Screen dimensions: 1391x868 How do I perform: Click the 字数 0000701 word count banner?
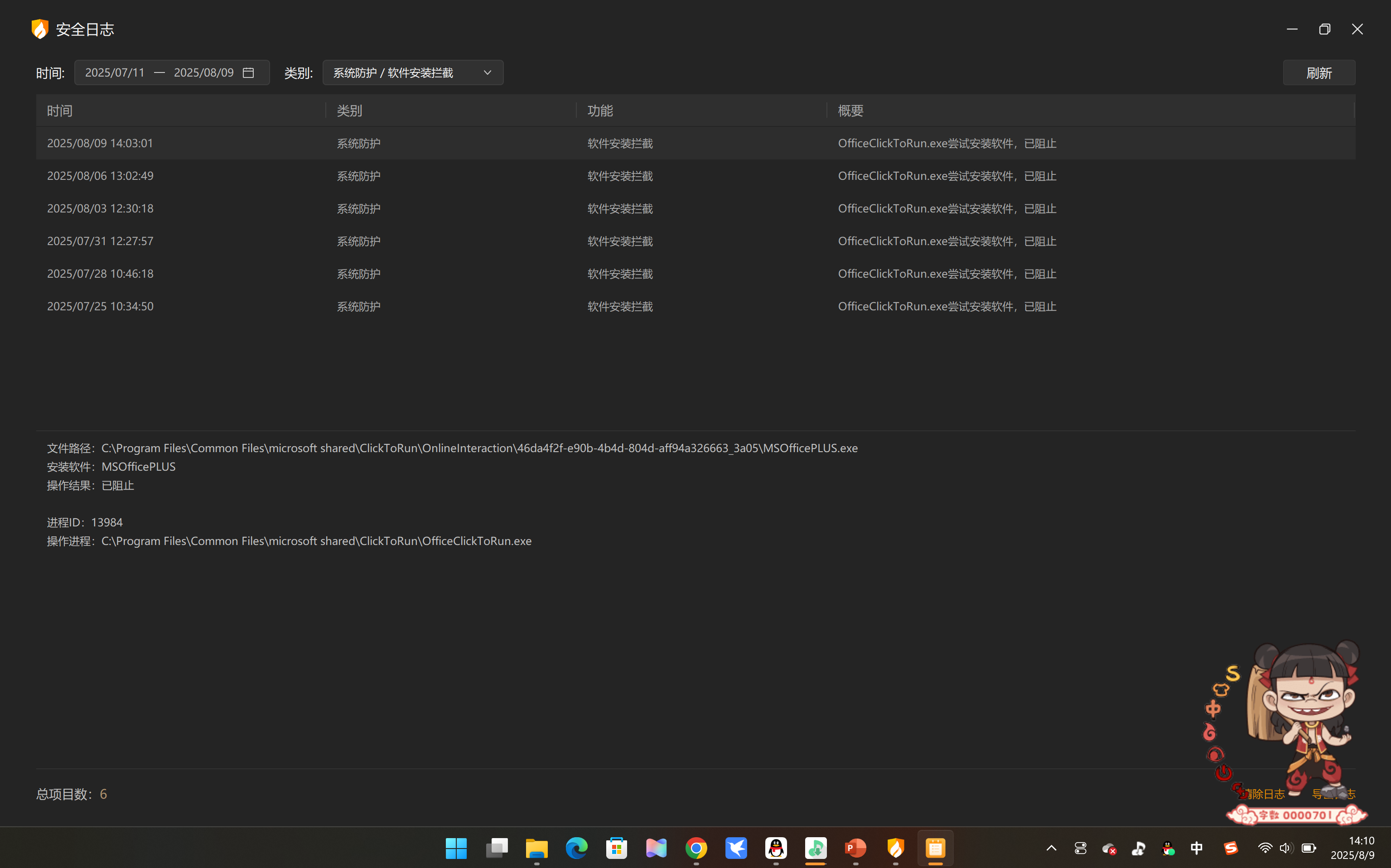tap(1296, 815)
